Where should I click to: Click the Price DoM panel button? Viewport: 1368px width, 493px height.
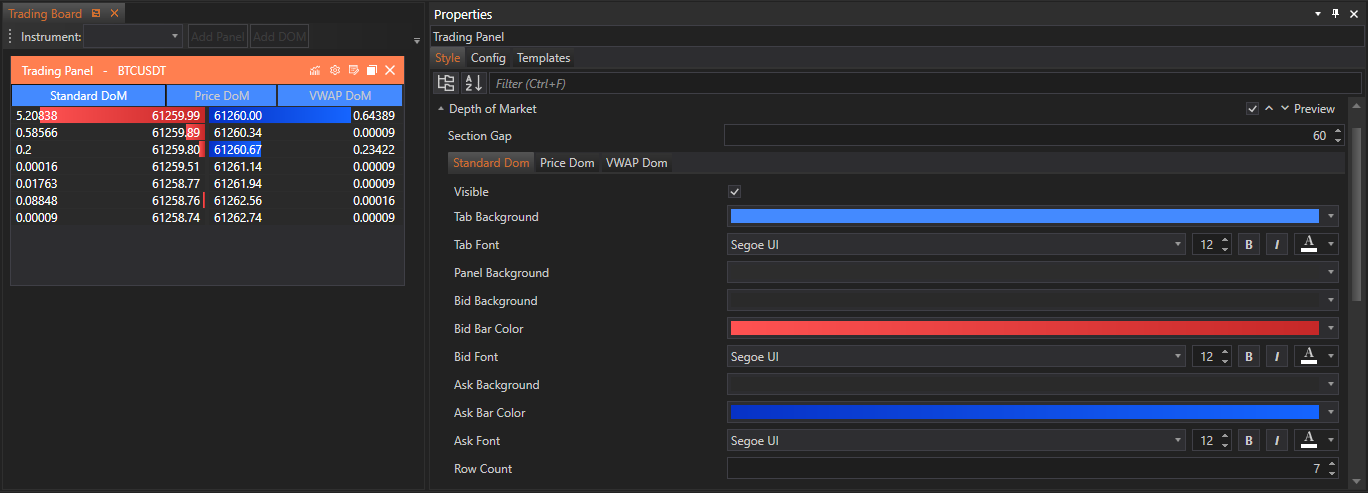click(x=221, y=96)
